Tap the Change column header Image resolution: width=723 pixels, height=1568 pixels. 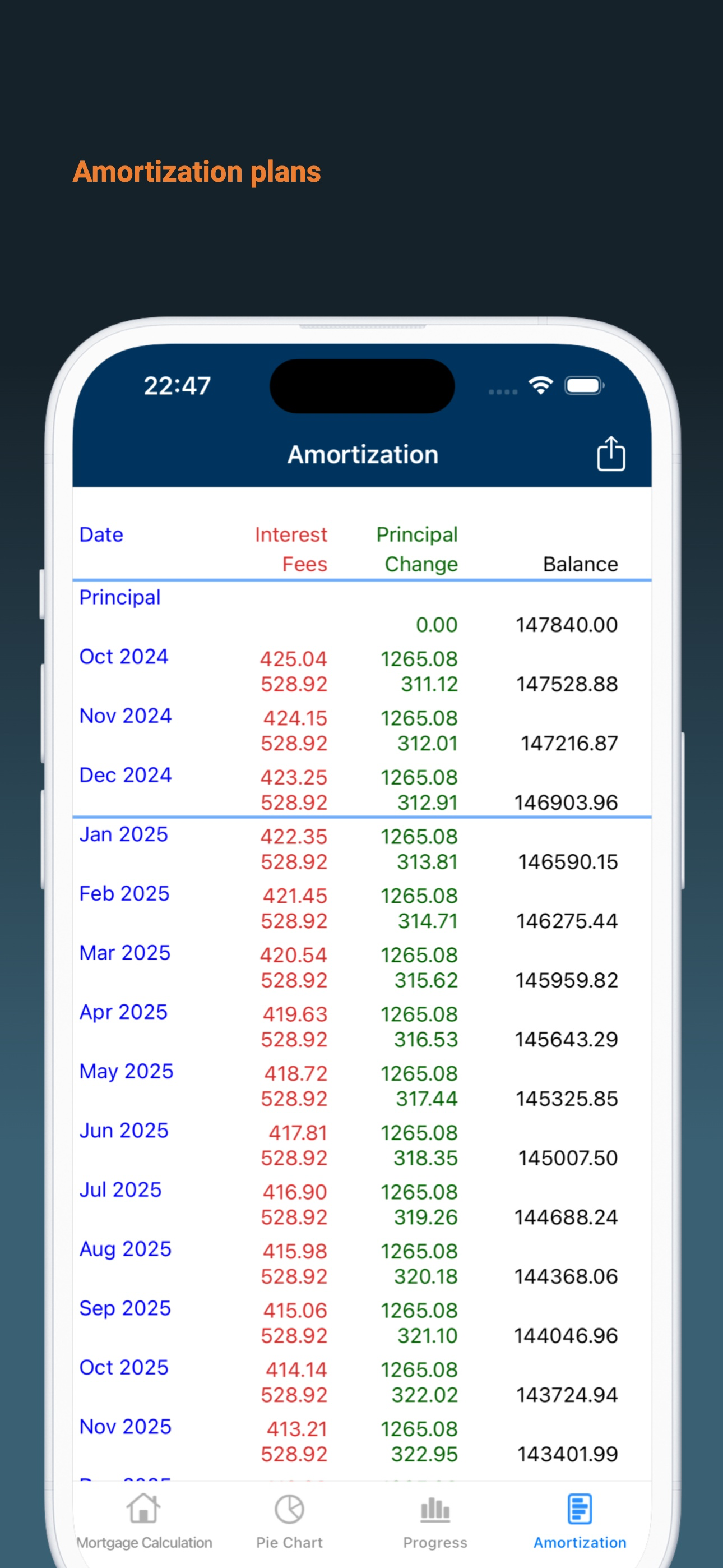click(x=421, y=564)
